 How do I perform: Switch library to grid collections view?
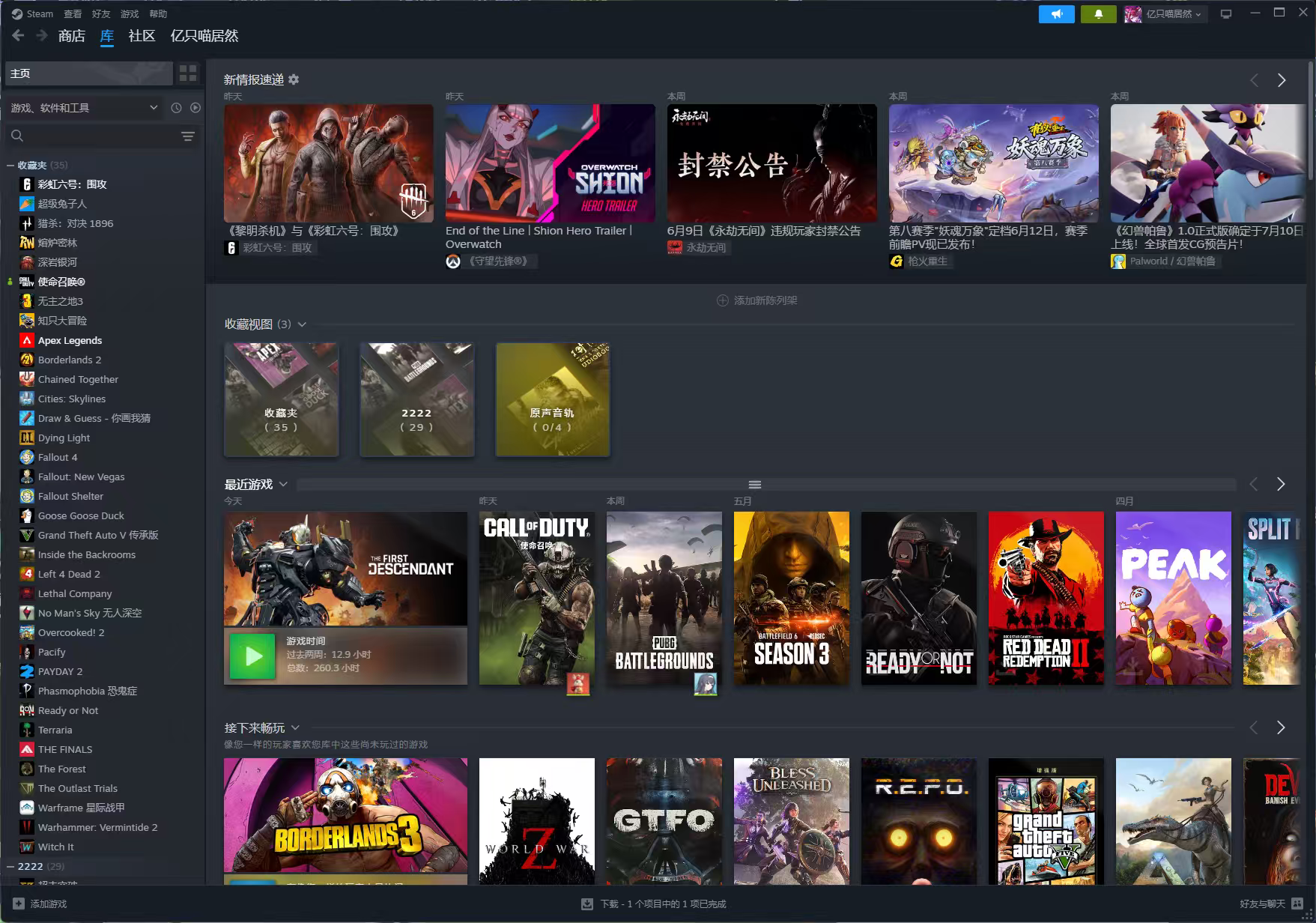[188, 73]
